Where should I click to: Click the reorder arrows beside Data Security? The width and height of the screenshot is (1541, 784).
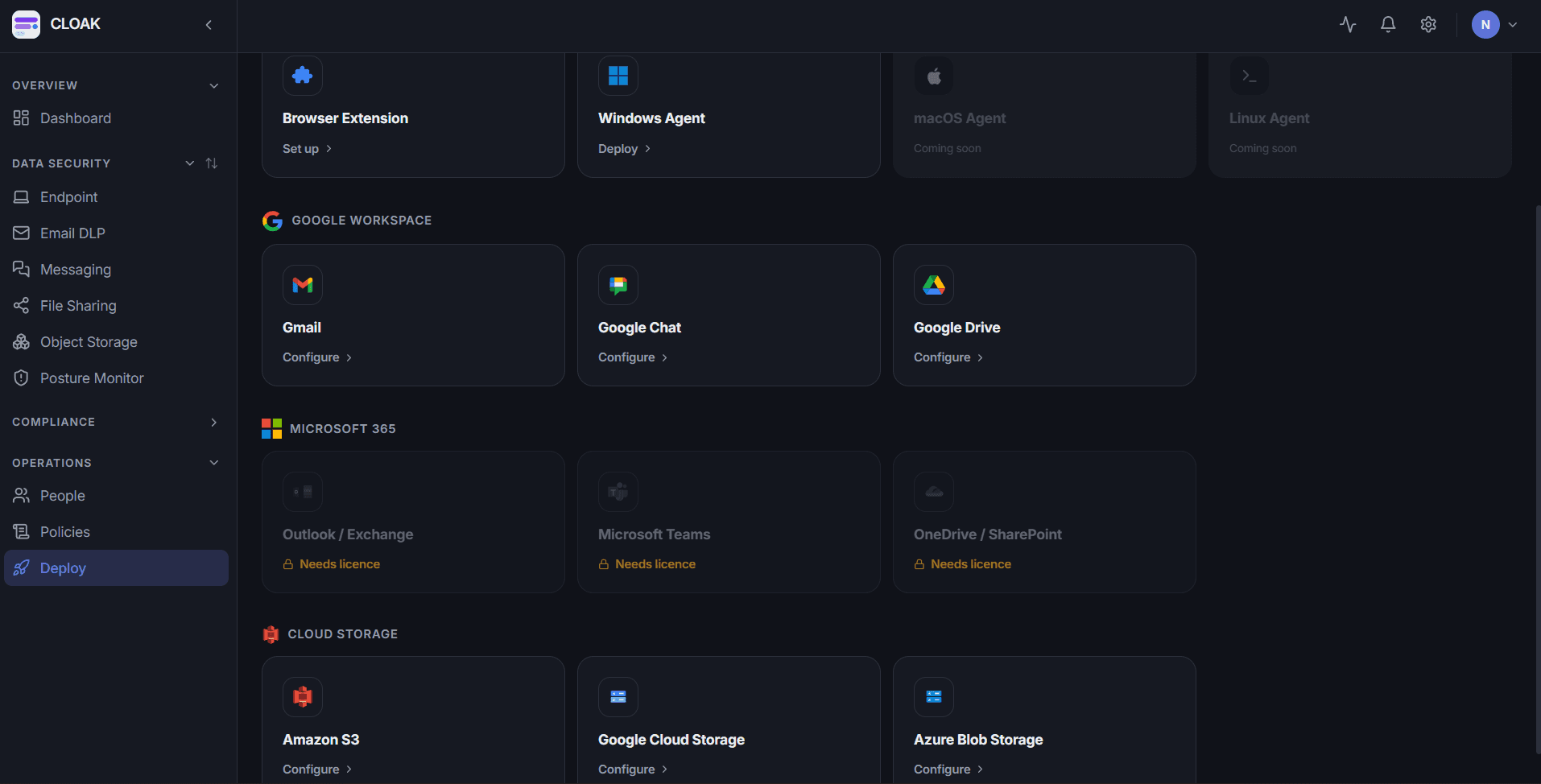click(212, 163)
